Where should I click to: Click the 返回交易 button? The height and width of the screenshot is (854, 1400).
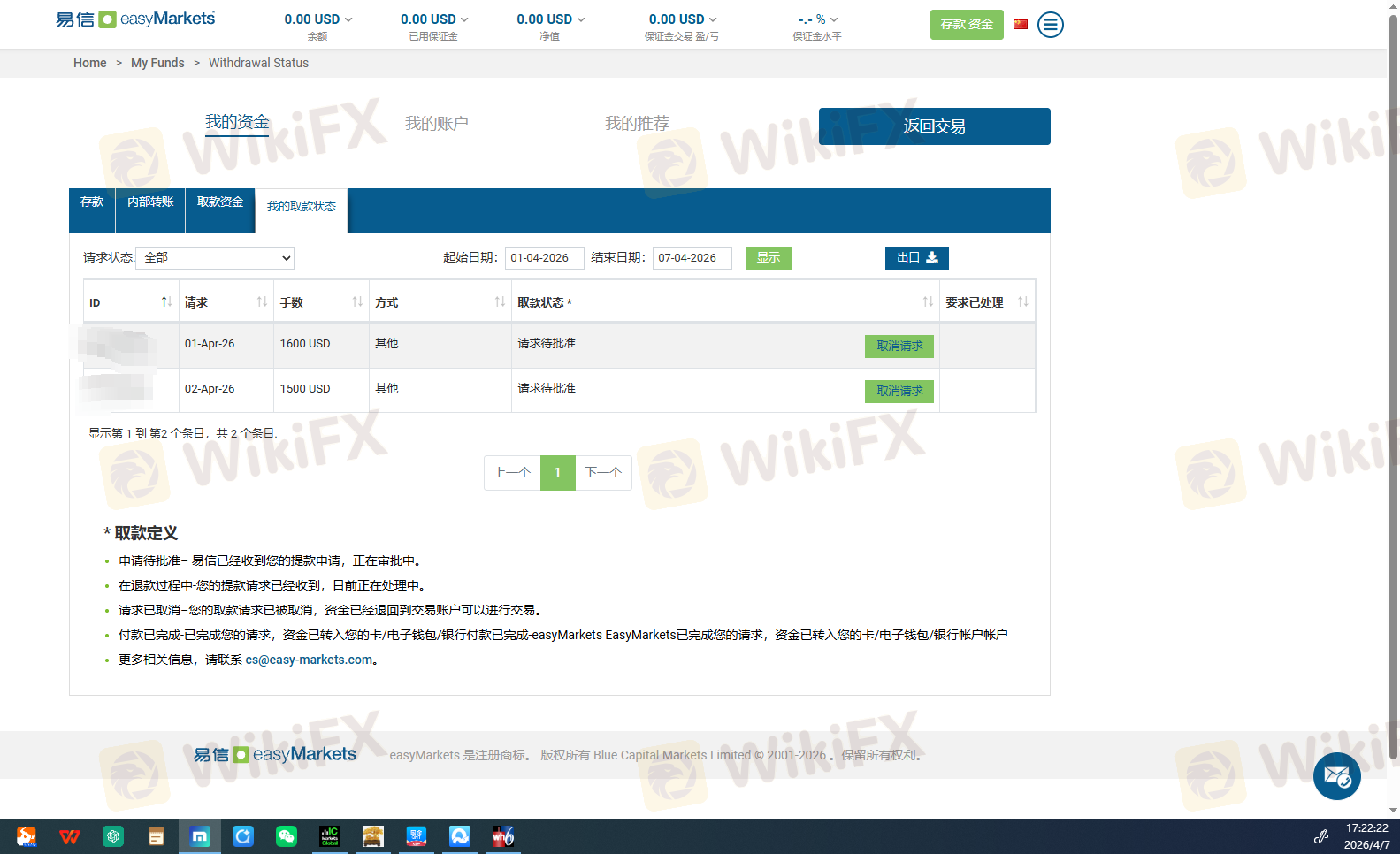pos(935,126)
